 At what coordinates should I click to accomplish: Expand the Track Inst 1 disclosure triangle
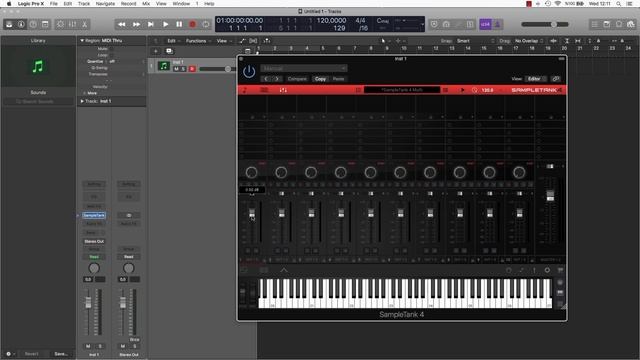click(82, 101)
